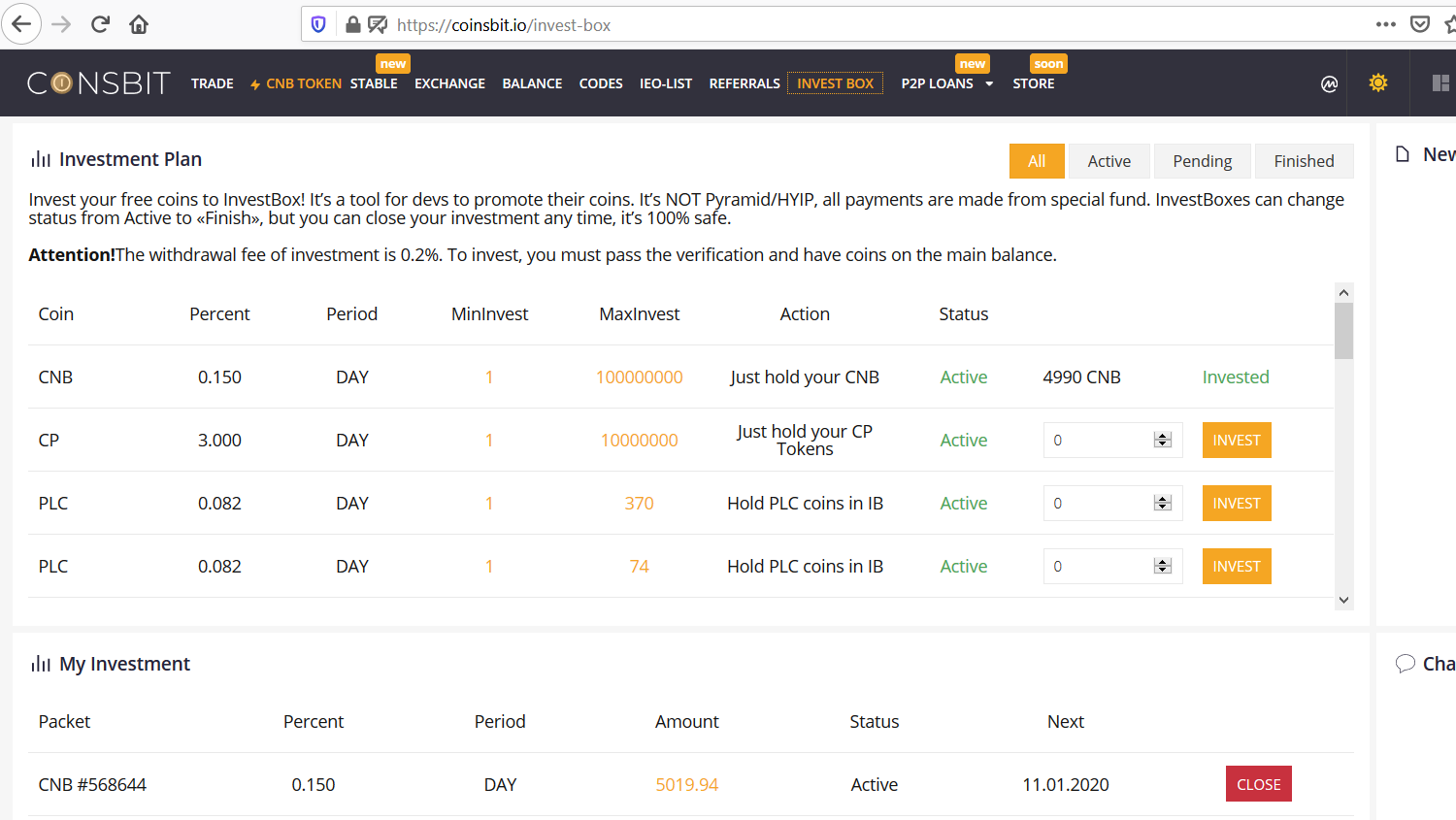Open CoinMarketCap icon in header
This screenshot has height=820, width=1456.
pos(1329,83)
